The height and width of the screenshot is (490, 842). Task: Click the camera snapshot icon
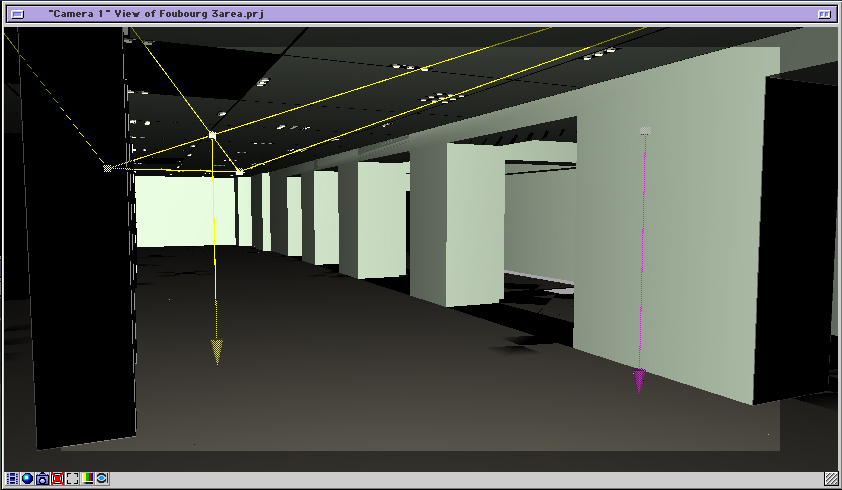(x=42, y=479)
